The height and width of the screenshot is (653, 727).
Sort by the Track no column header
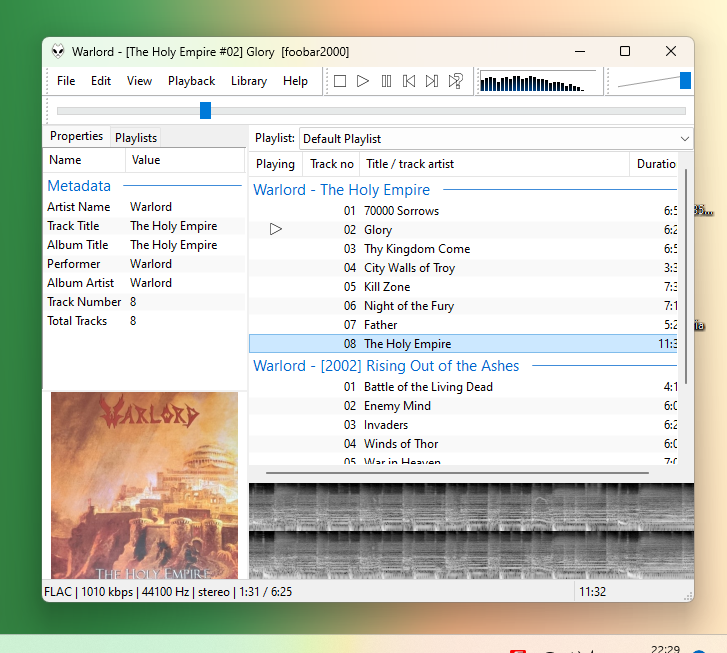point(332,164)
